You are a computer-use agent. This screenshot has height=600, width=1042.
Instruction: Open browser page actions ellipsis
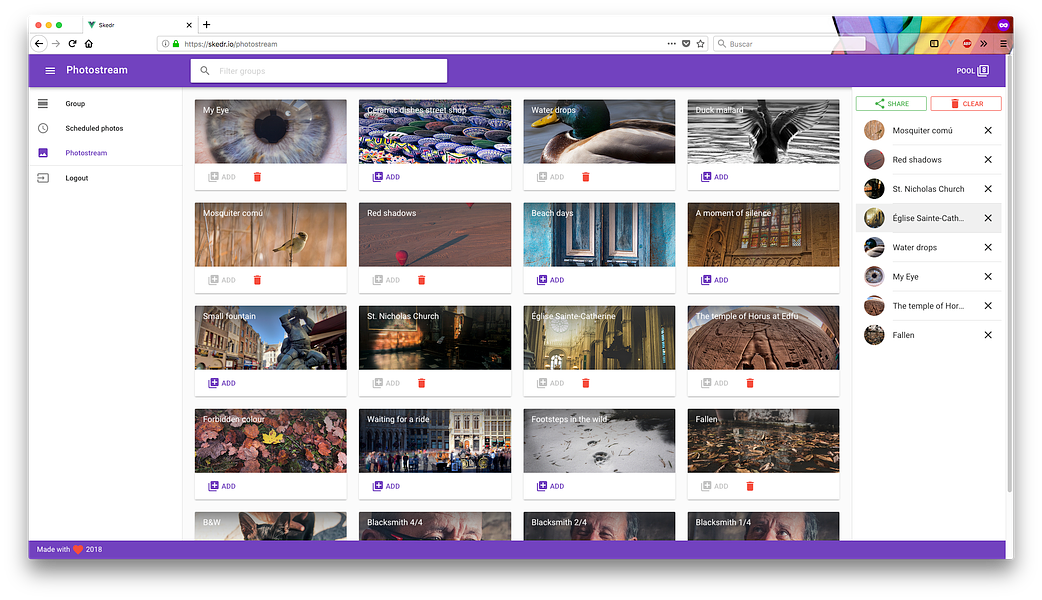click(672, 44)
